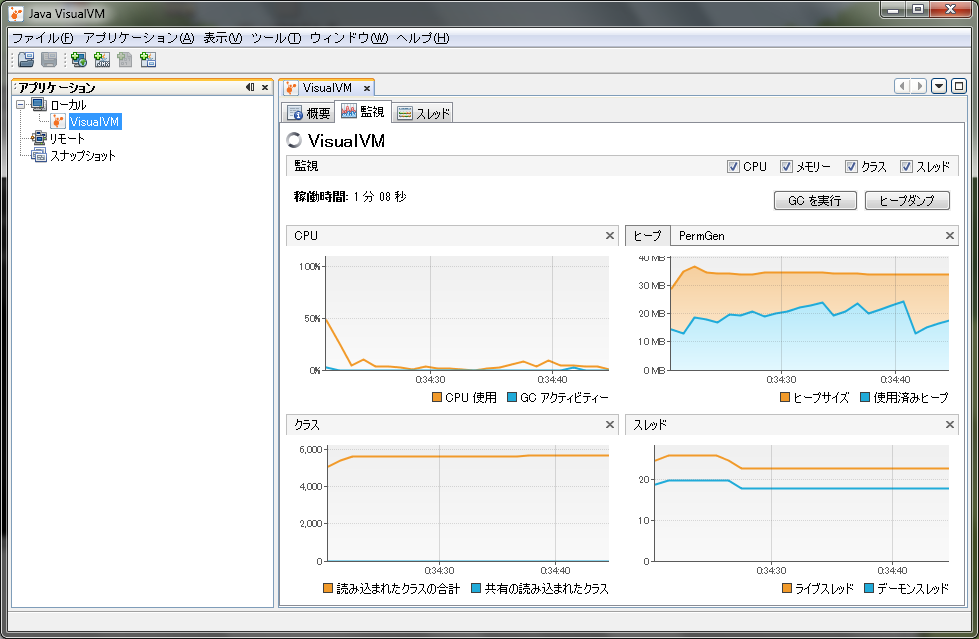Click the last Add Snapshot toolbar icon
979x639 pixels.
148,59
